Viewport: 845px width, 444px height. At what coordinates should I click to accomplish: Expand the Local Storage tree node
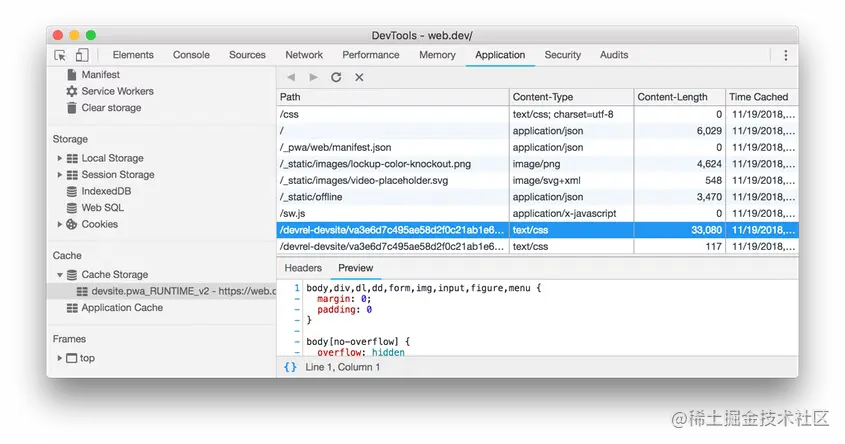(x=59, y=158)
